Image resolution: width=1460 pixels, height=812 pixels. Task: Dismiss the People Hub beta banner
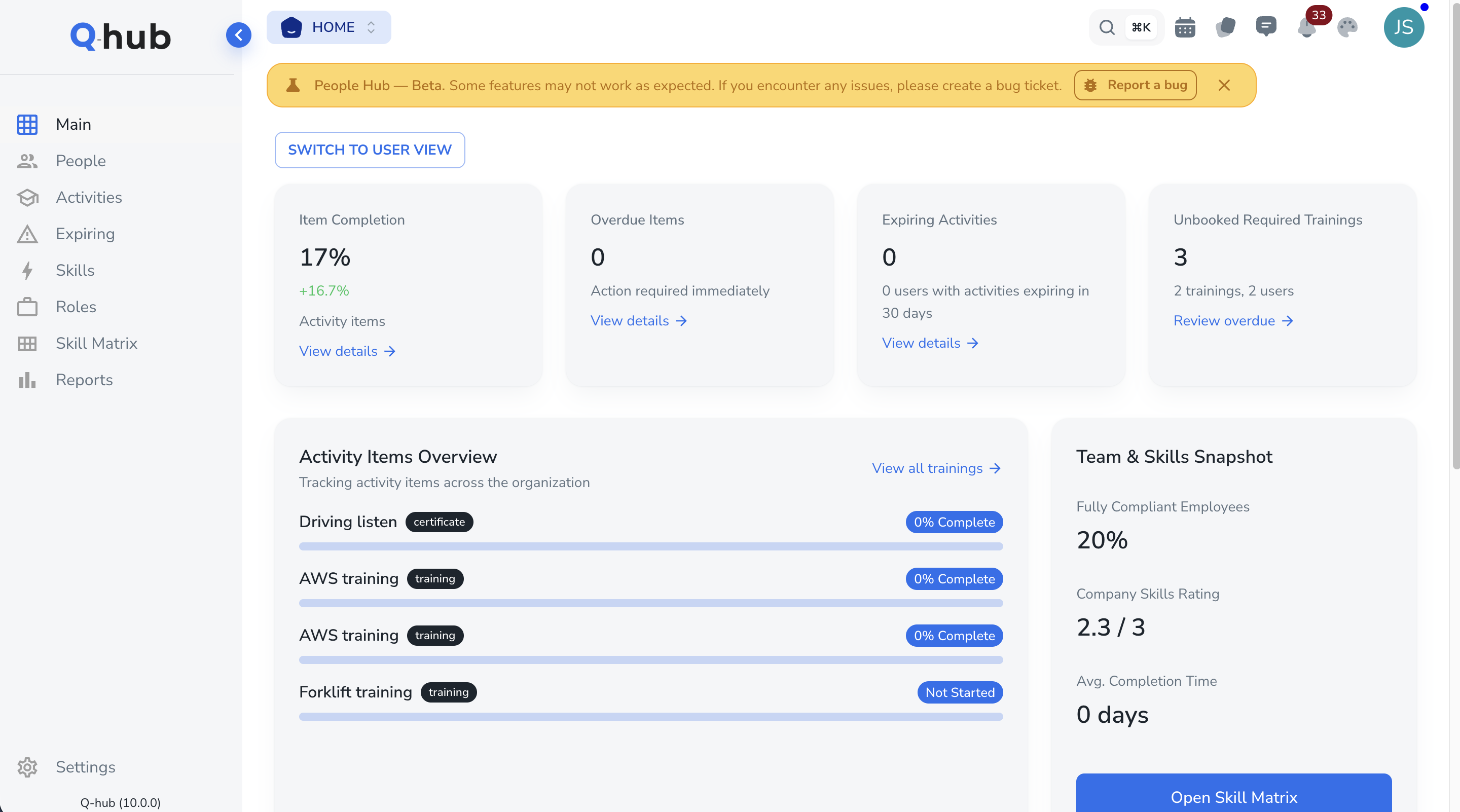[x=1224, y=85]
